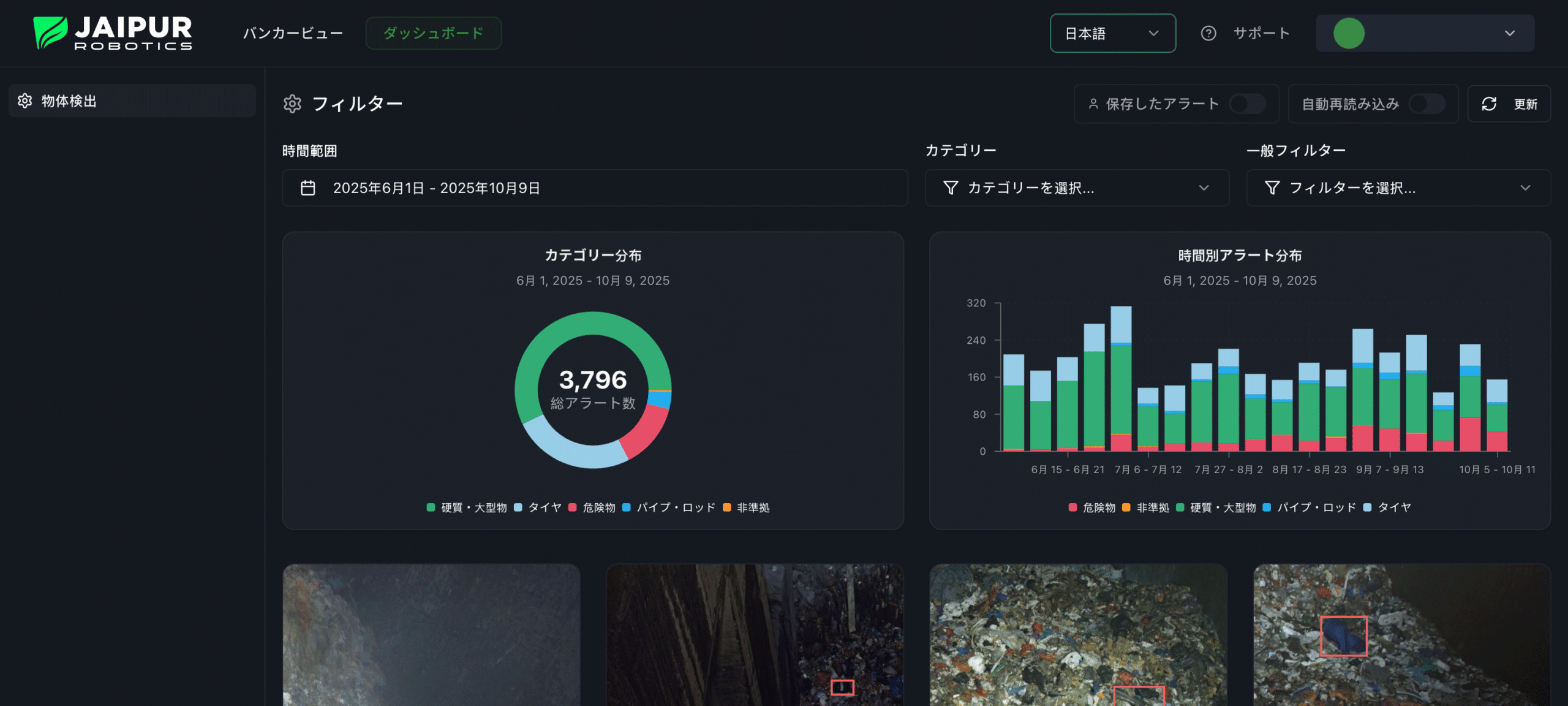Expand the カテゴリーを選択 dropdown

click(1077, 188)
